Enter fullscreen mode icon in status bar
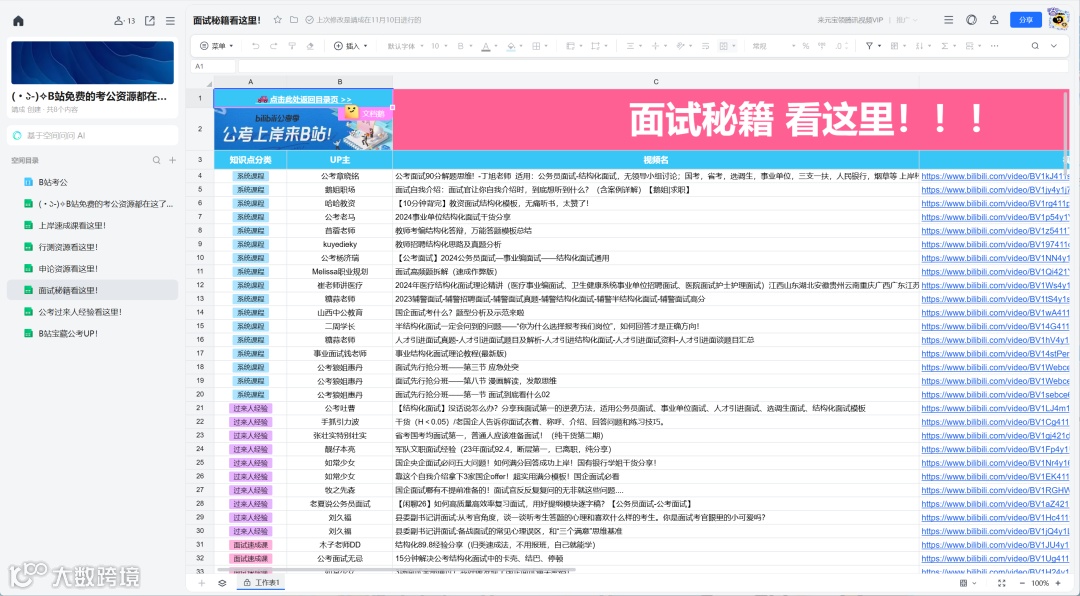The image size is (1080, 596). pyautogui.click(x=1001, y=583)
